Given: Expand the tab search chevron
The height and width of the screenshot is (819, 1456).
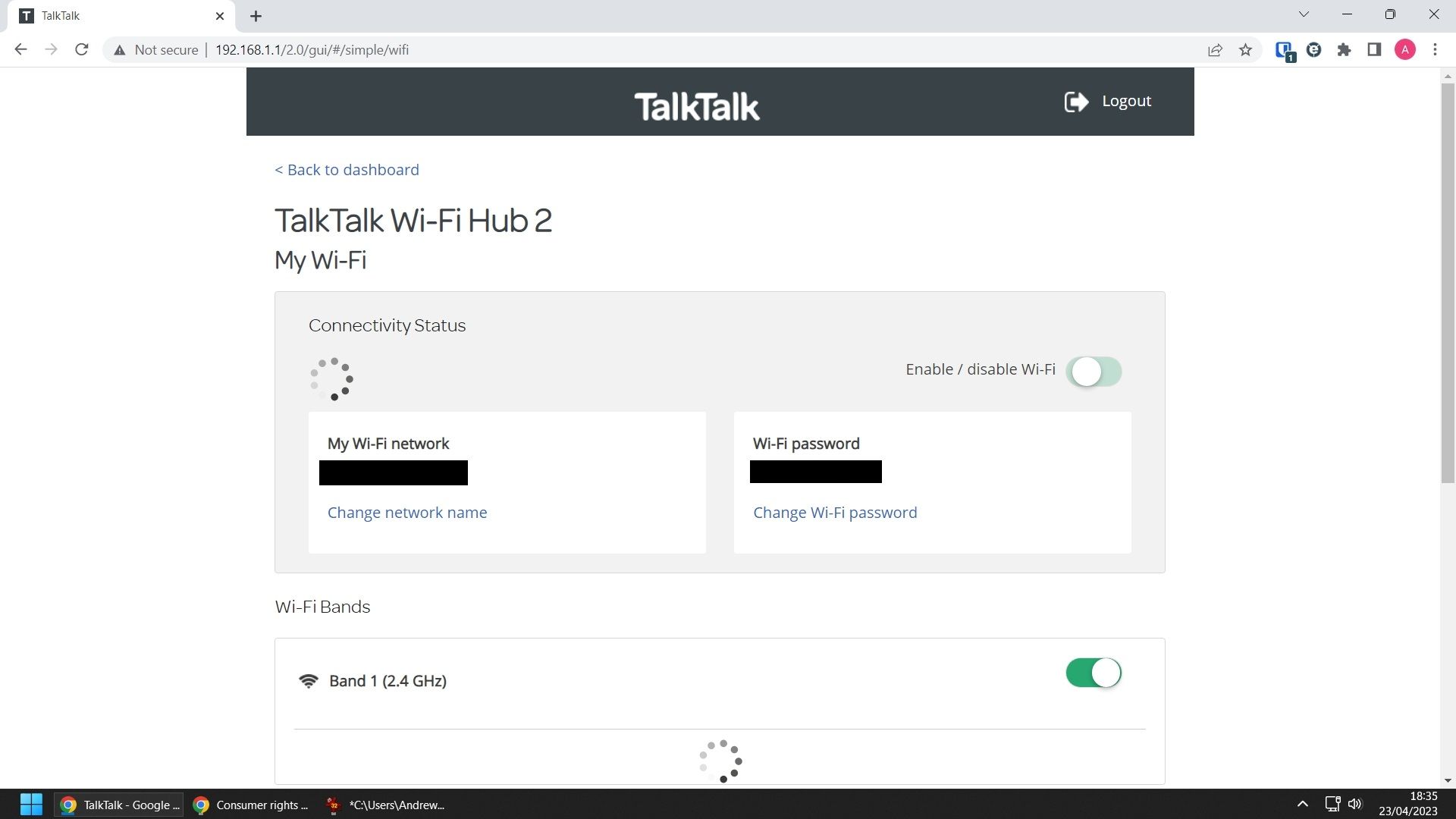Looking at the screenshot, I should pyautogui.click(x=1304, y=15).
